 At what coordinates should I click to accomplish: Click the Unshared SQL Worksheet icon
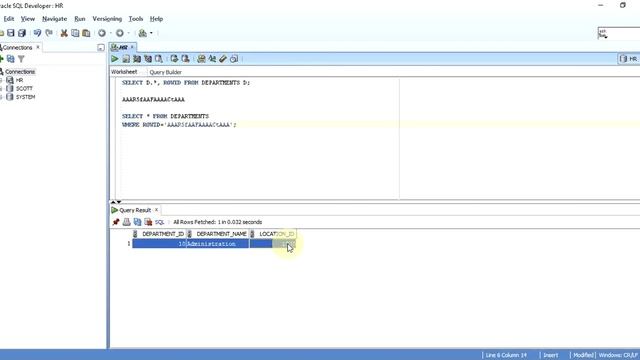(201, 59)
